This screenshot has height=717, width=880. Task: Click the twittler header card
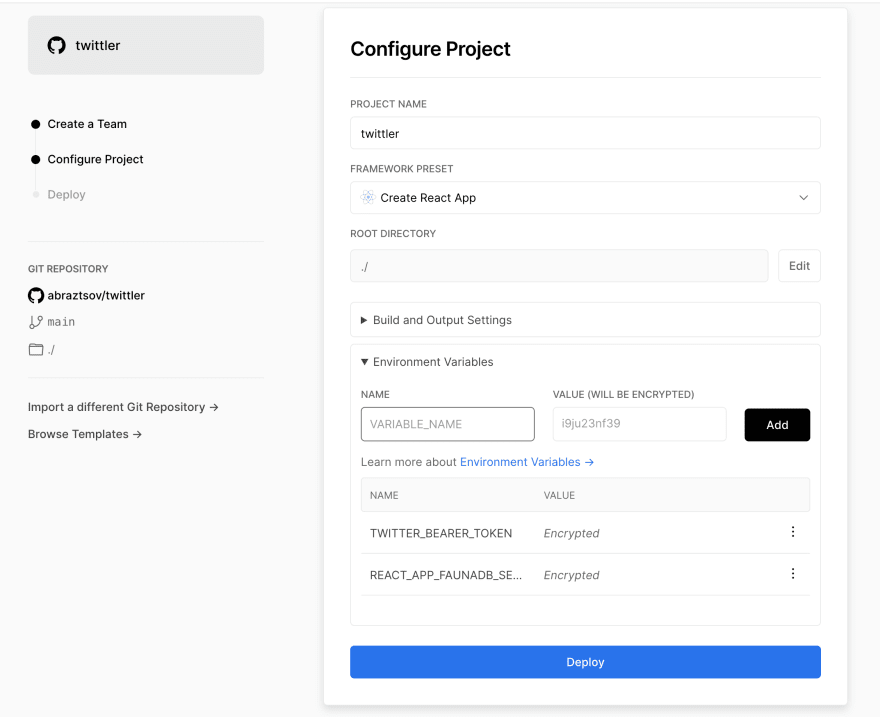pyautogui.click(x=146, y=45)
